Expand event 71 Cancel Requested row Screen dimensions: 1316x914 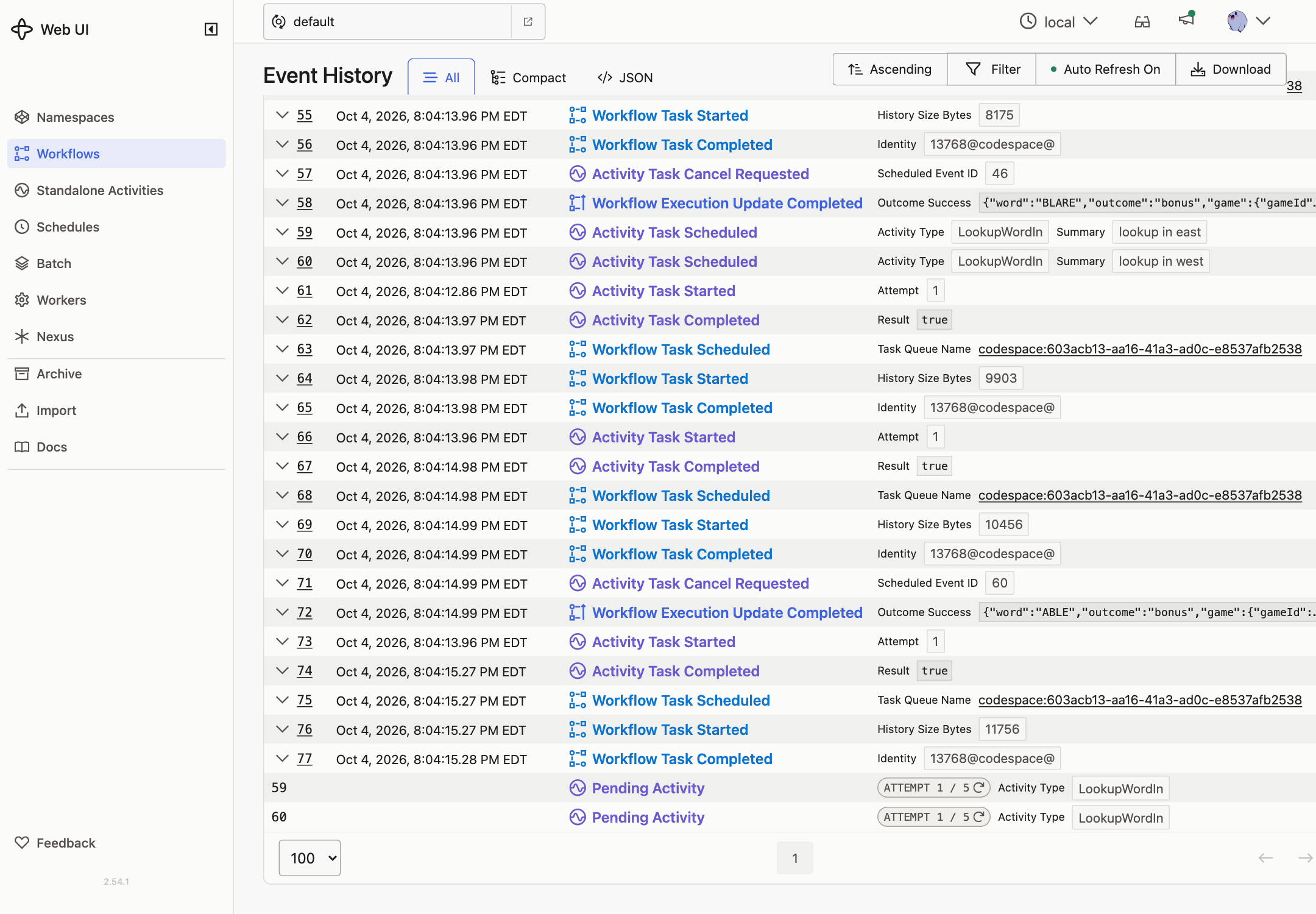click(282, 583)
